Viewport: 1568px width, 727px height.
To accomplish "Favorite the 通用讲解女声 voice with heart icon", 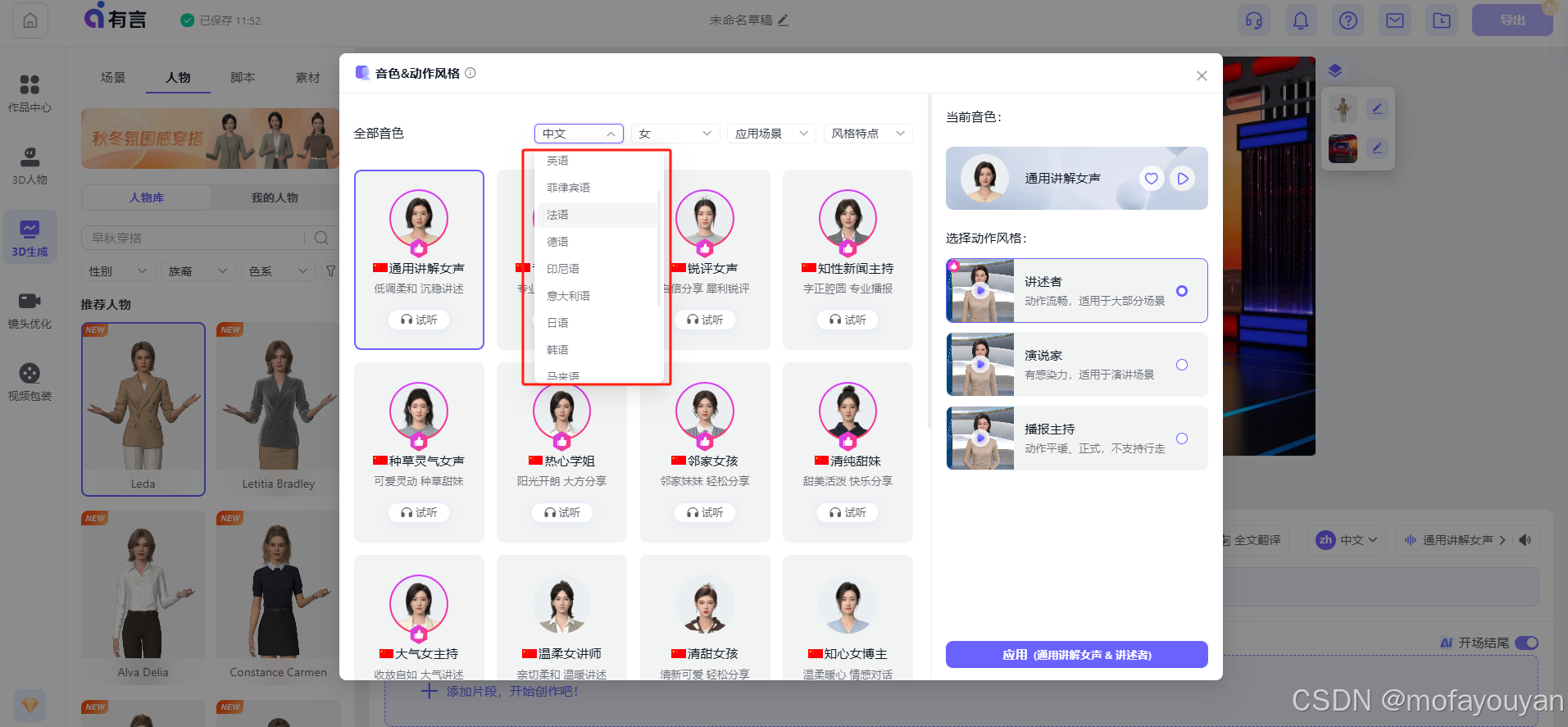I will click(x=1152, y=178).
